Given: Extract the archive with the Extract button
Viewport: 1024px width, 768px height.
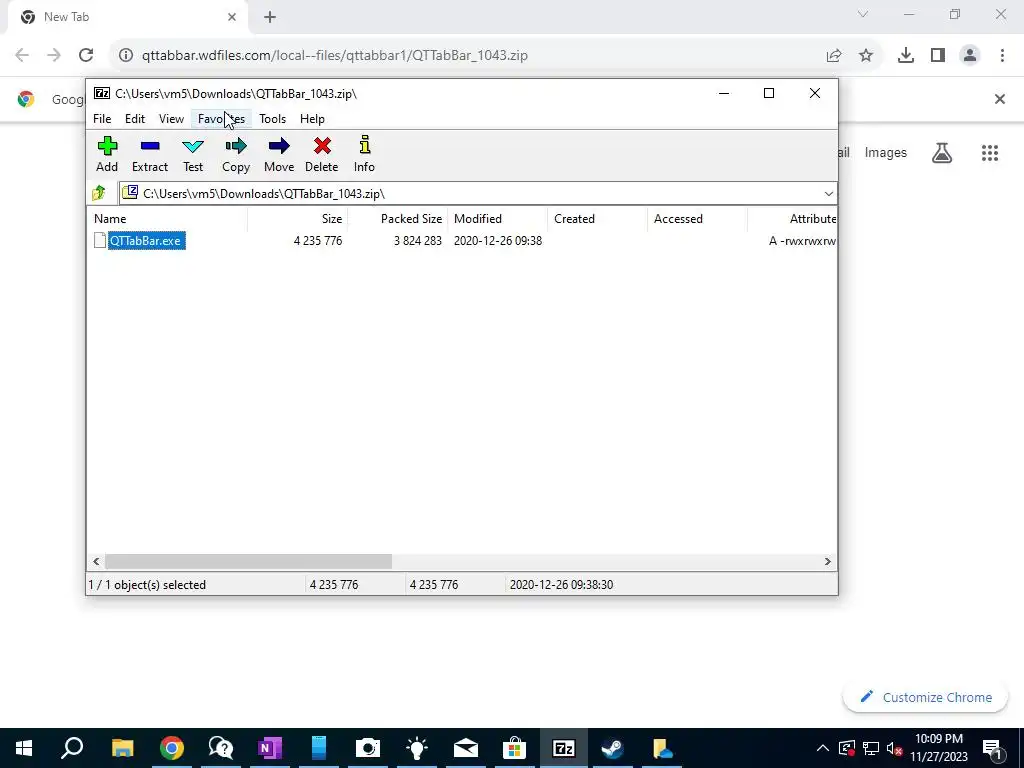Looking at the screenshot, I should (x=150, y=154).
